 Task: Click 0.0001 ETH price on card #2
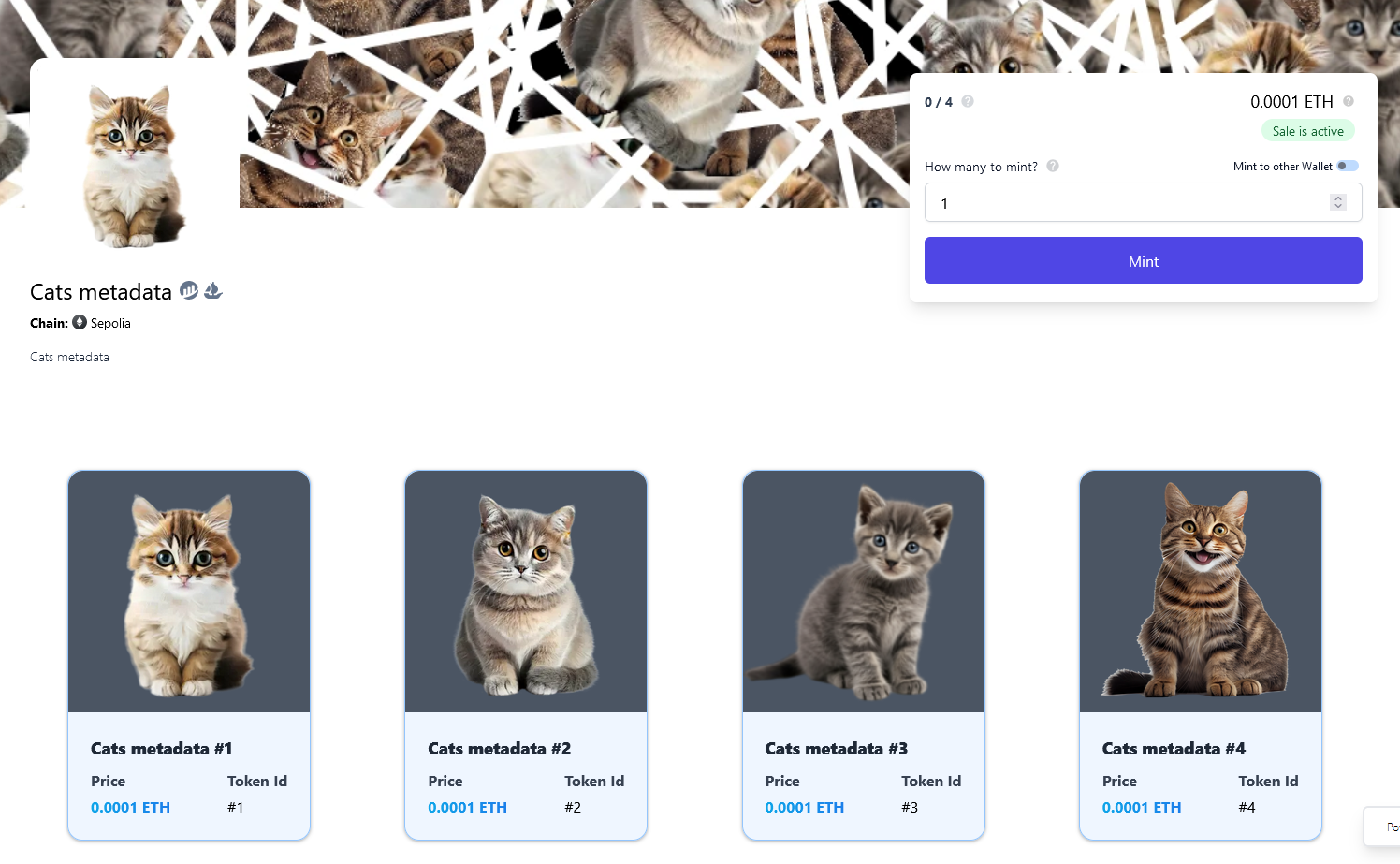click(467, 807)
